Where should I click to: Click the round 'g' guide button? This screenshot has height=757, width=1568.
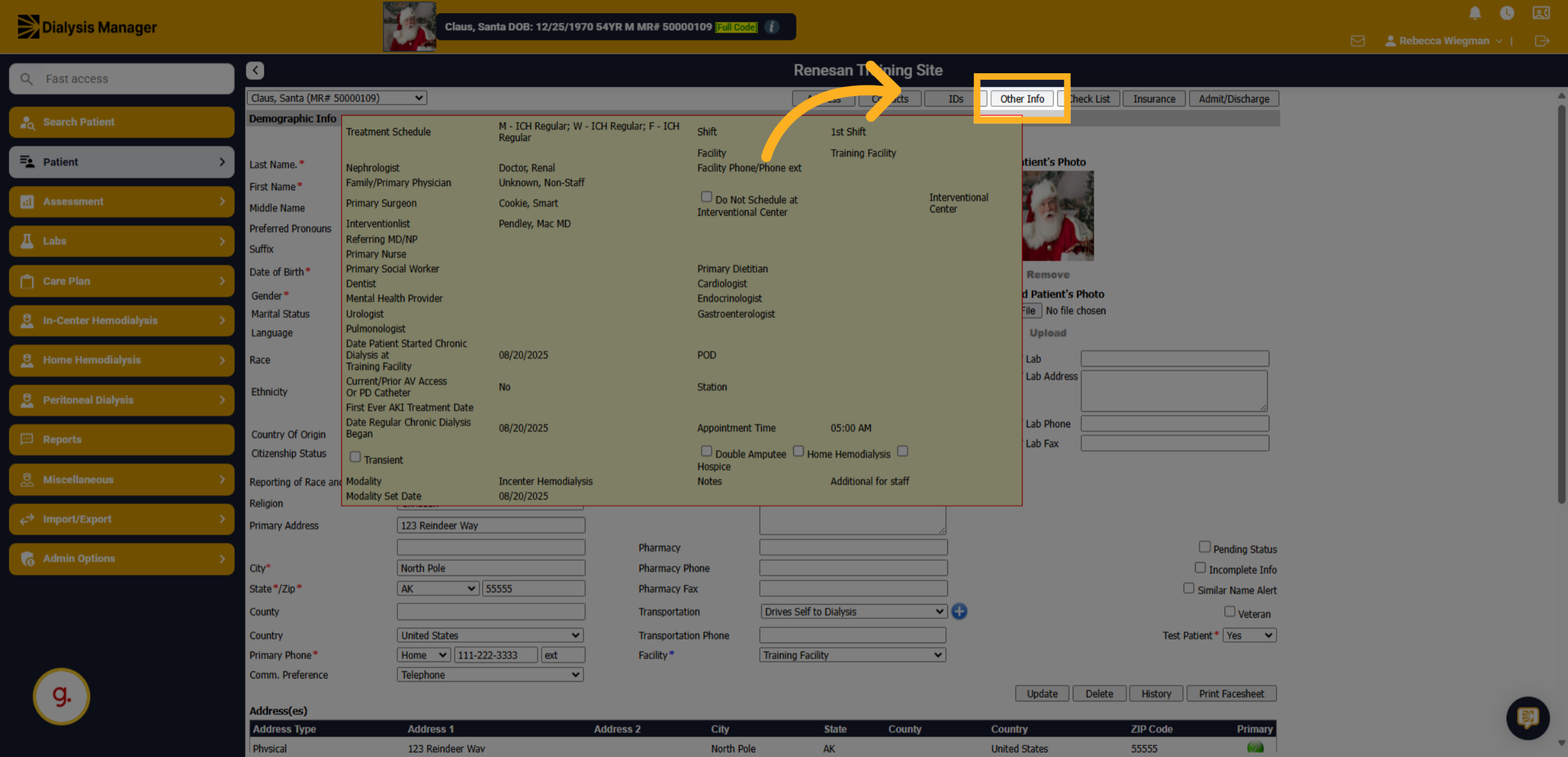pos(61,696)
